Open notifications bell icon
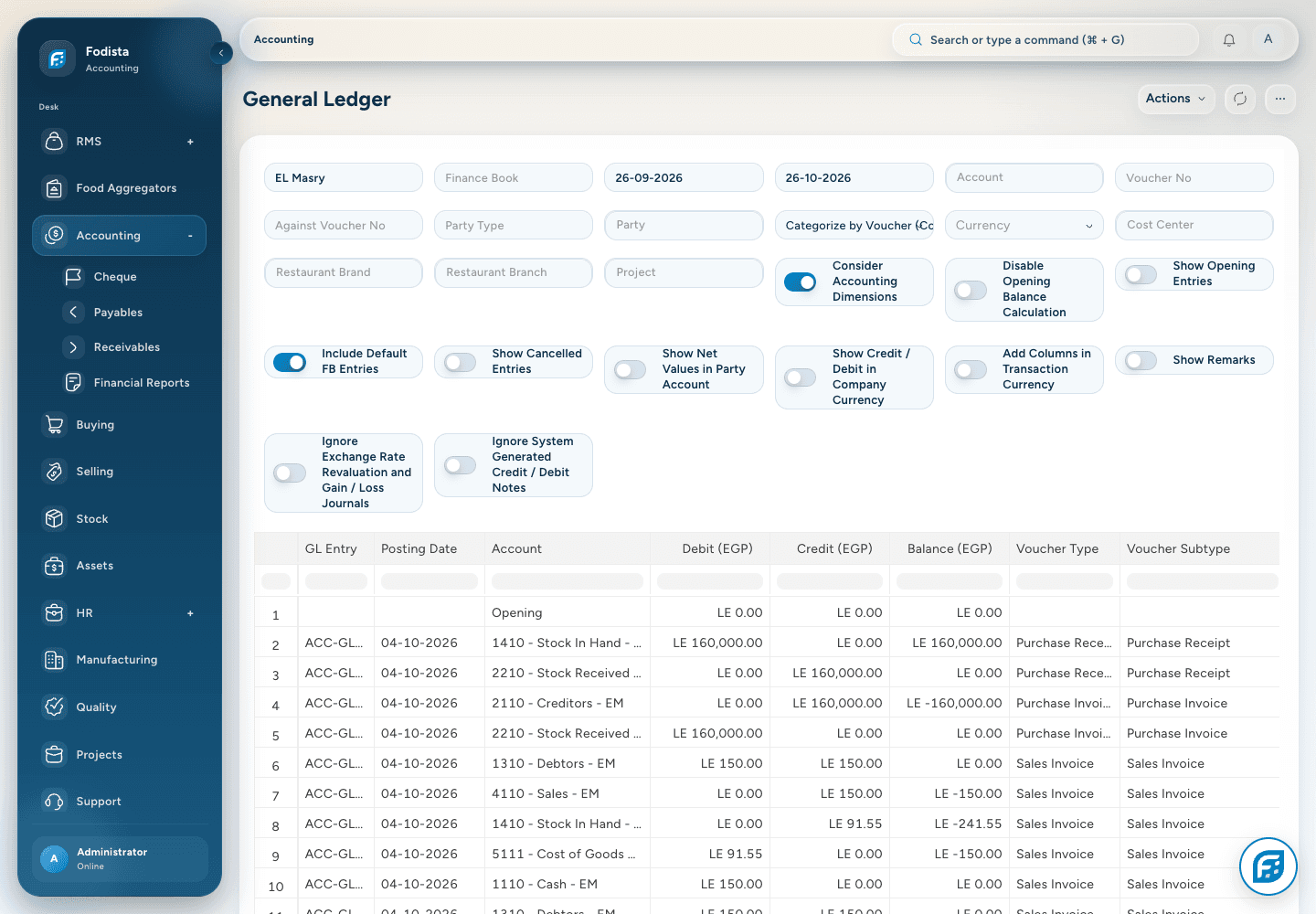Image resolution: width=1316 pixels, height=914 pixels. coord(1229,39)
